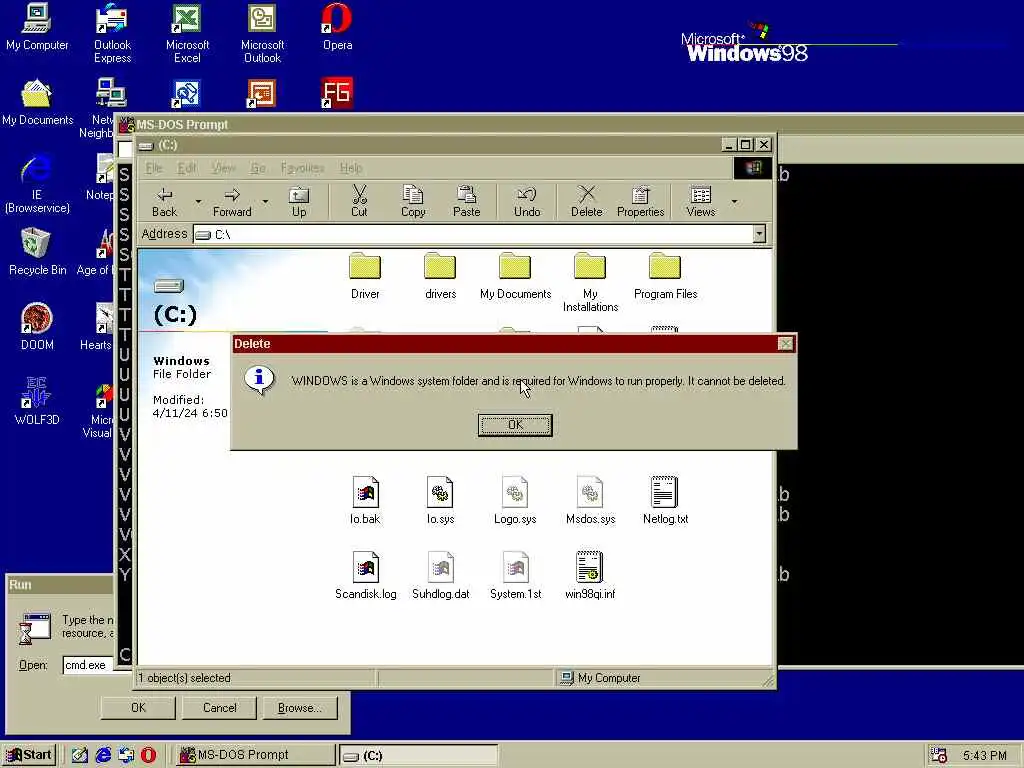Open Microsoft Excel desktop shortcut
The width and height of the screenshot is (1024, 768).
187,33
